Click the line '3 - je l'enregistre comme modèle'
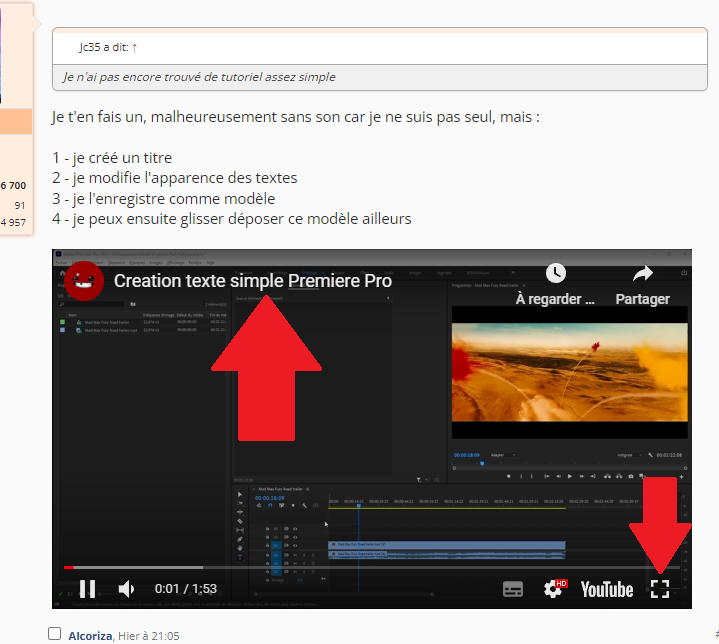This screenshot has width=719, height=644. (x=164, y=199)
